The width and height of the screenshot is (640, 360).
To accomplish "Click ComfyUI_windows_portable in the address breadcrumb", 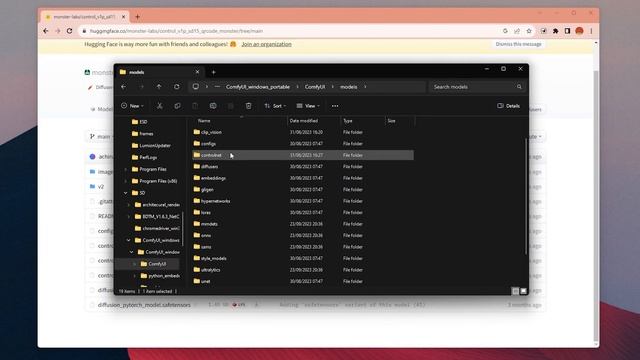I will [x=258, y=87].
